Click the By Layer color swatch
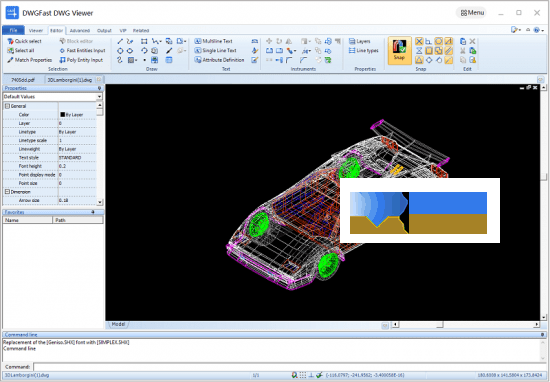The height and width of the screenshot is (382, 550). pyautogui.click(x=62, y=115)
